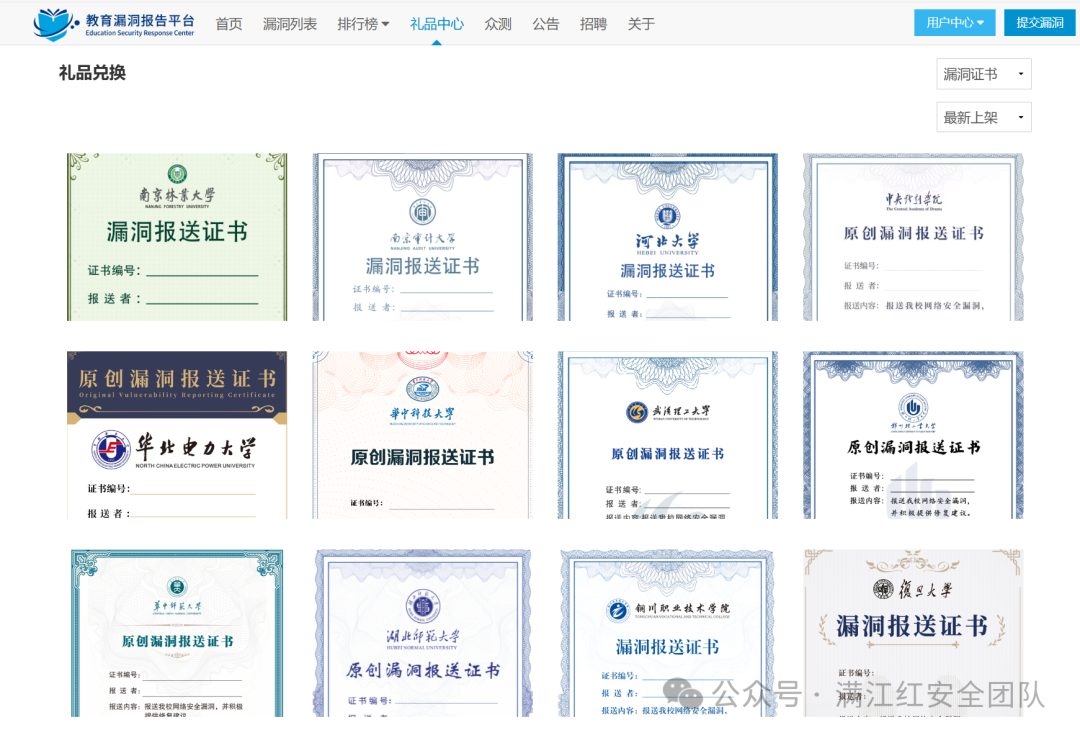The image size is (1080, 738).
Task: Select the 礼品中心 gift center tab
Action: click(x=437, y=24)
